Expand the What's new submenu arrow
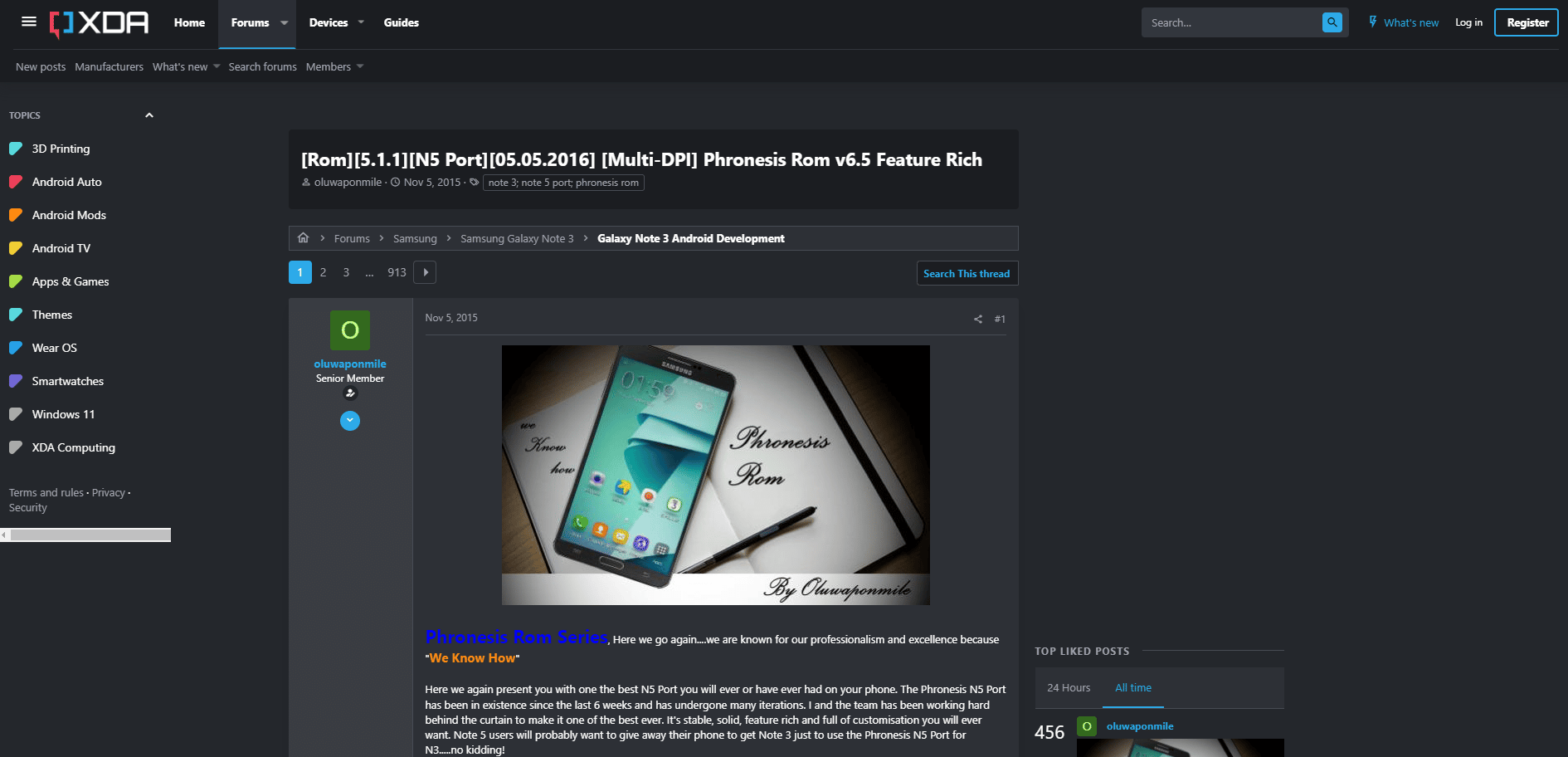This screenshot has width=1568, height=757. point(217,66)
